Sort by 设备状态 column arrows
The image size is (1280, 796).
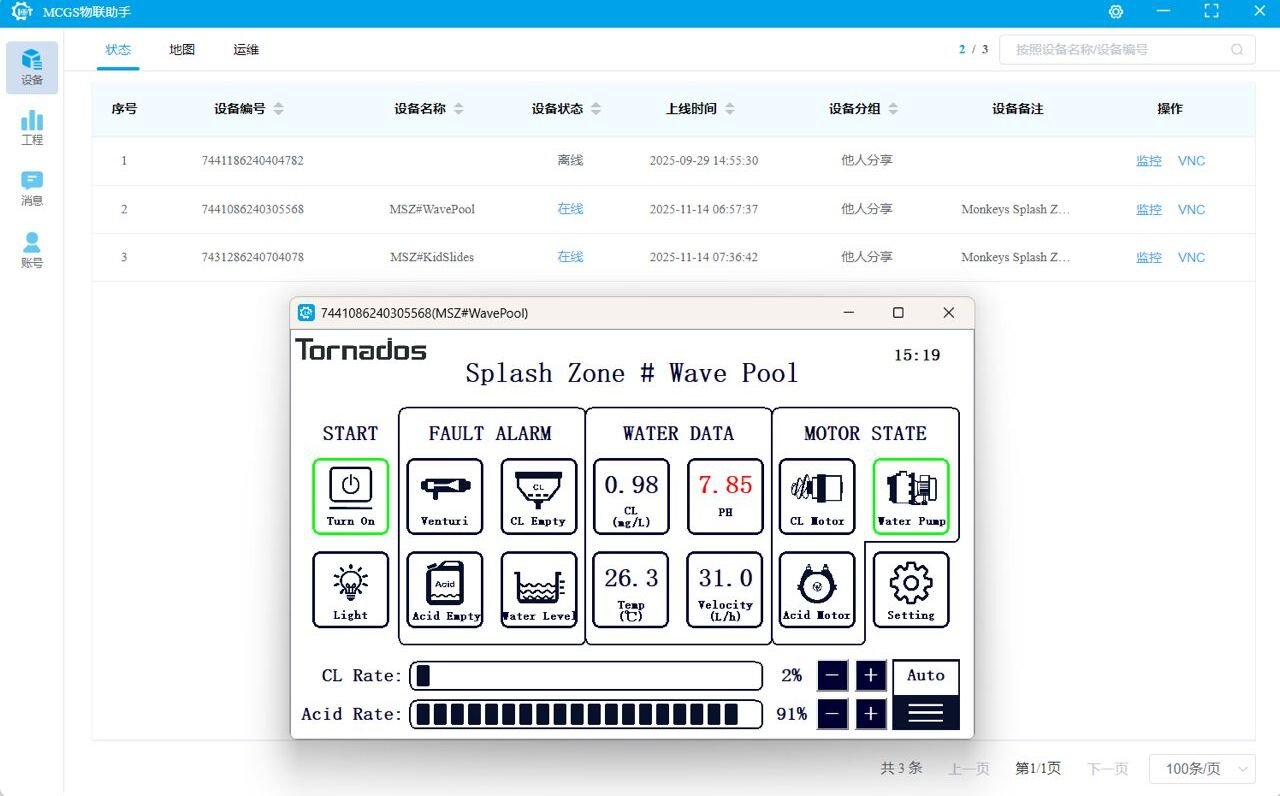(x=596, y=109)
